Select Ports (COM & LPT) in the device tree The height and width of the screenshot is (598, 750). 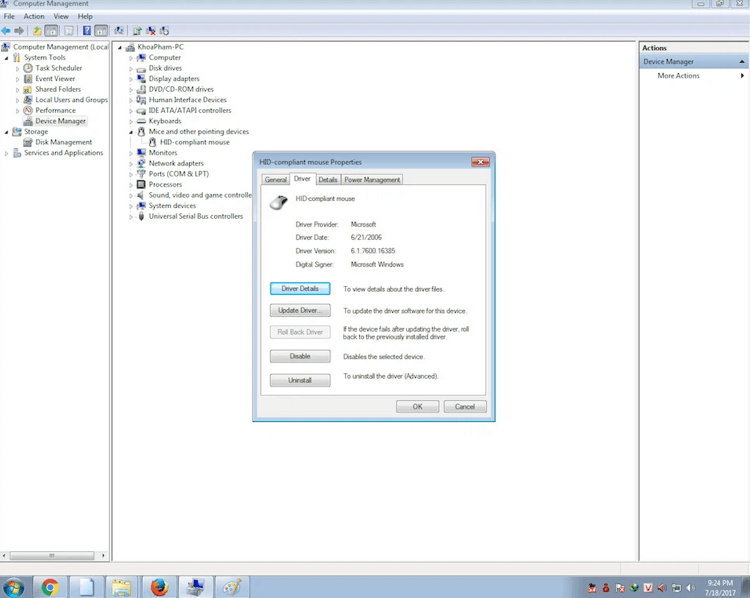coord(178,174)
